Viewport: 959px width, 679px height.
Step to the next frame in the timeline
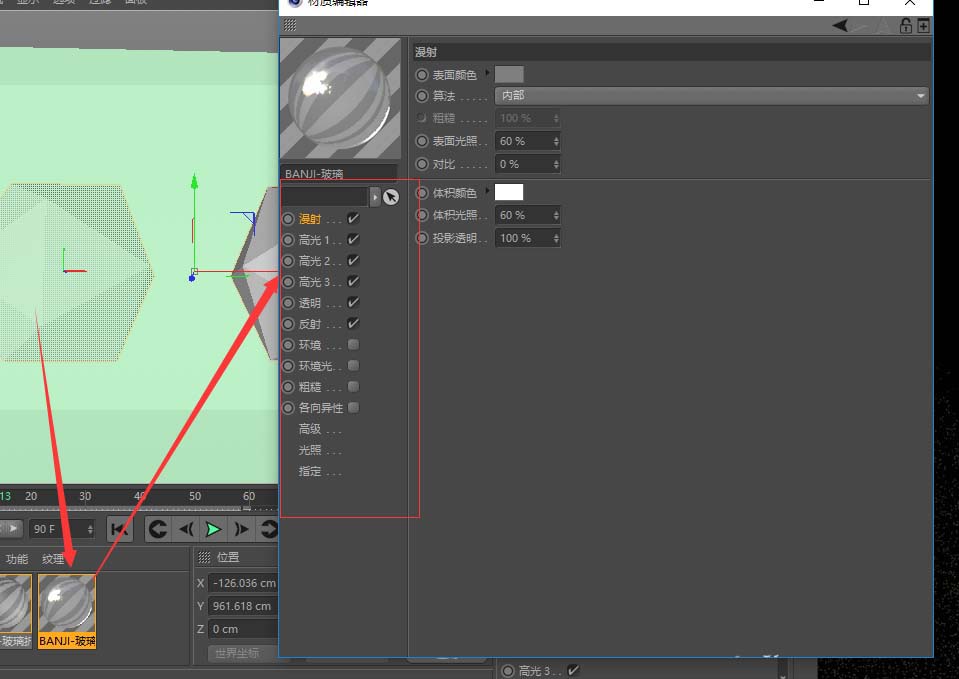tap(241, 529)
